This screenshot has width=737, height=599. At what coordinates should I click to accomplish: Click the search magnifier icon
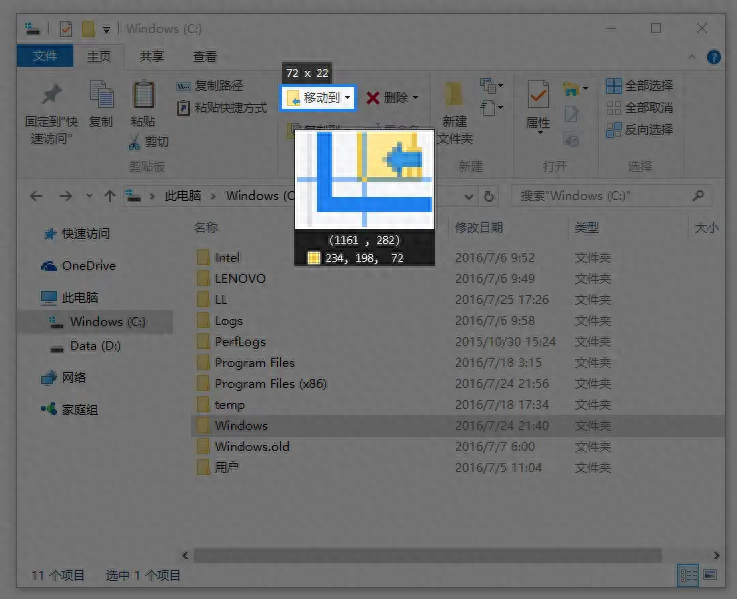698,196
